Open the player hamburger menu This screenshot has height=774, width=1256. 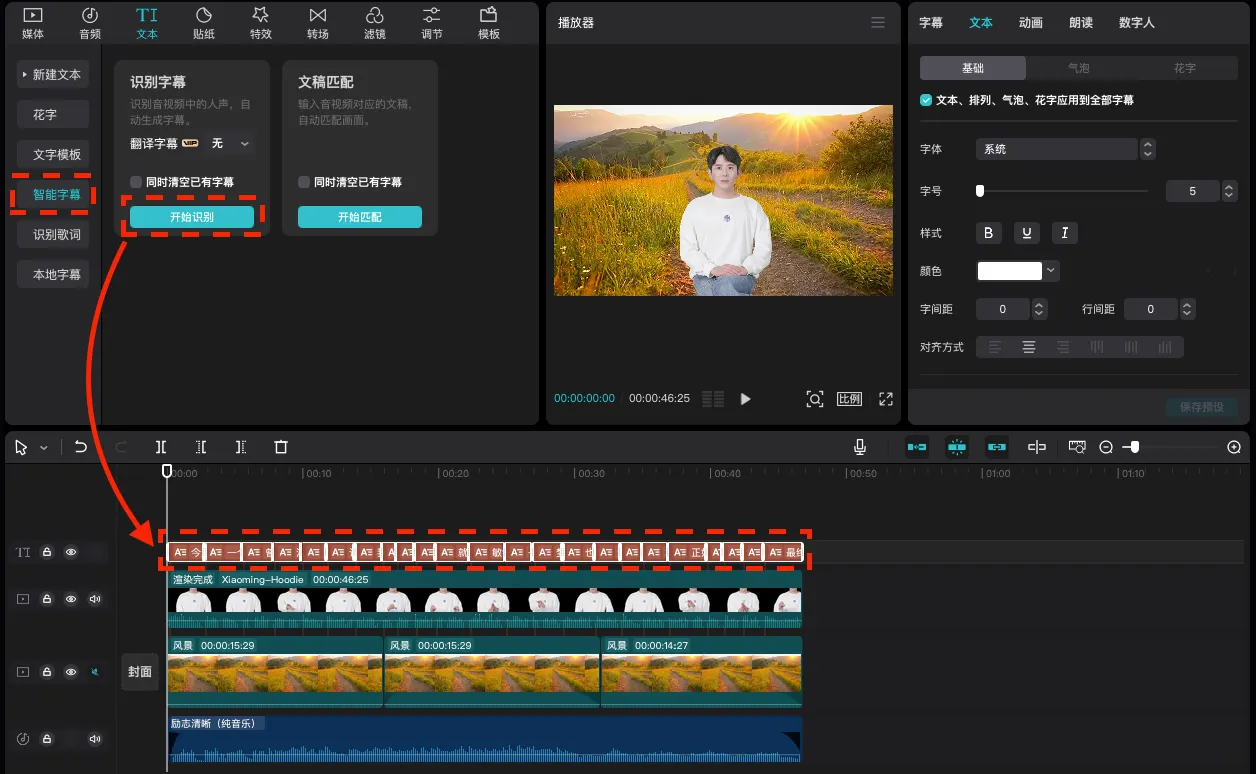tap(878, 22)
